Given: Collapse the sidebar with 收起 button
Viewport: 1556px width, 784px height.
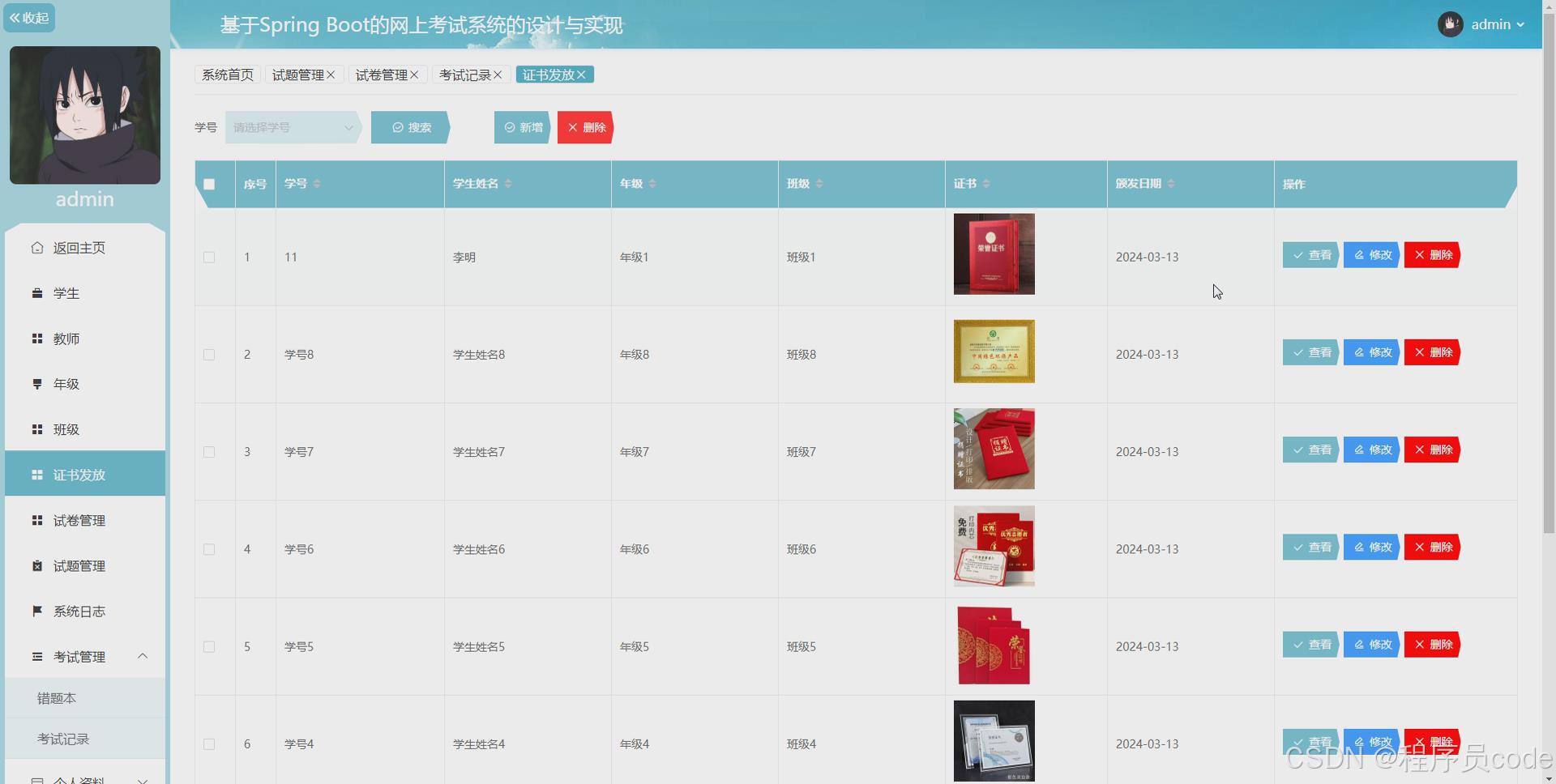Looking at the screenshot, I should click(29, 18).
